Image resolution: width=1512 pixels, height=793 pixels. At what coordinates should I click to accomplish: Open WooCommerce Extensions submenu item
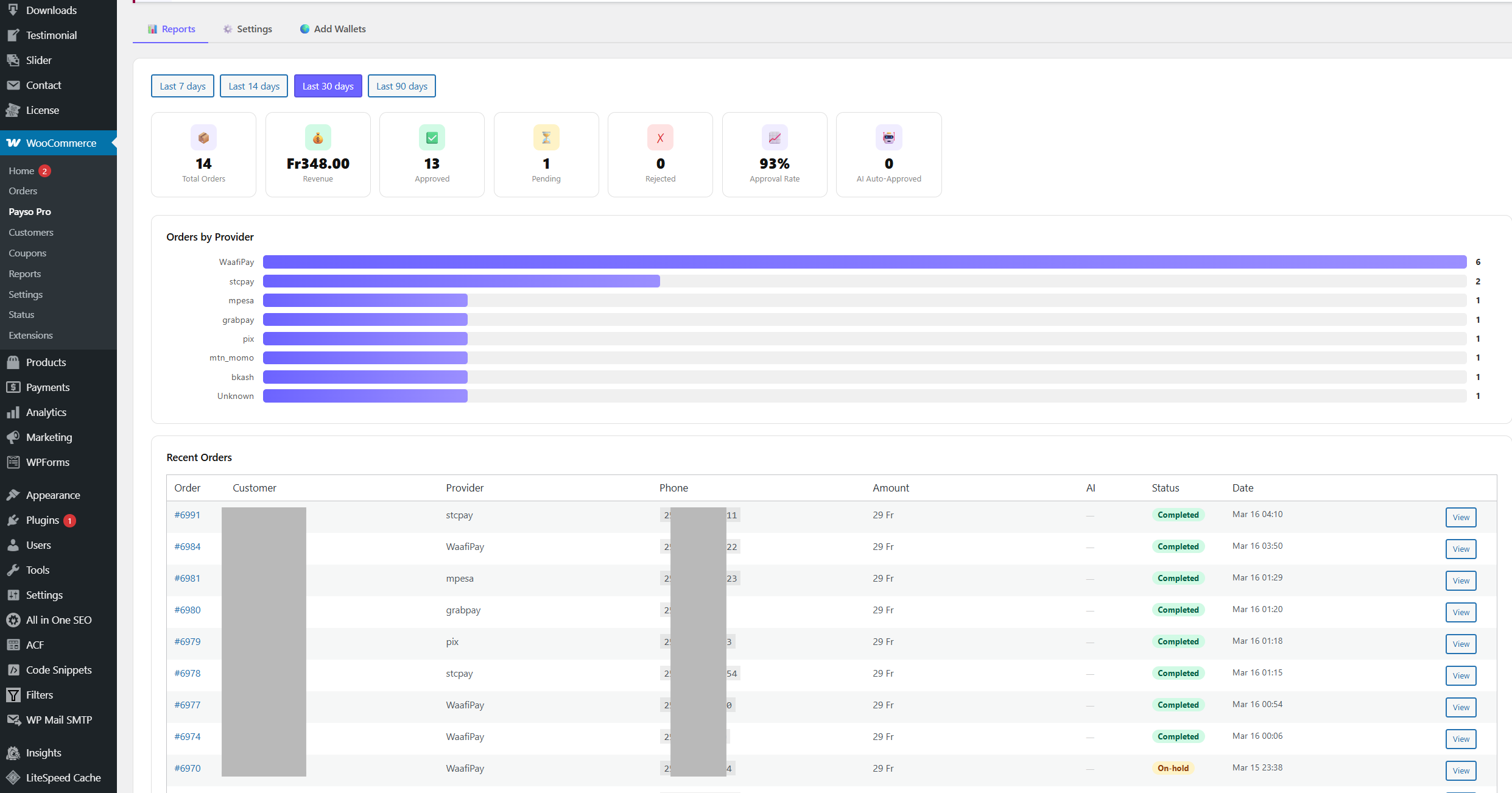click(x=30, y=336)
